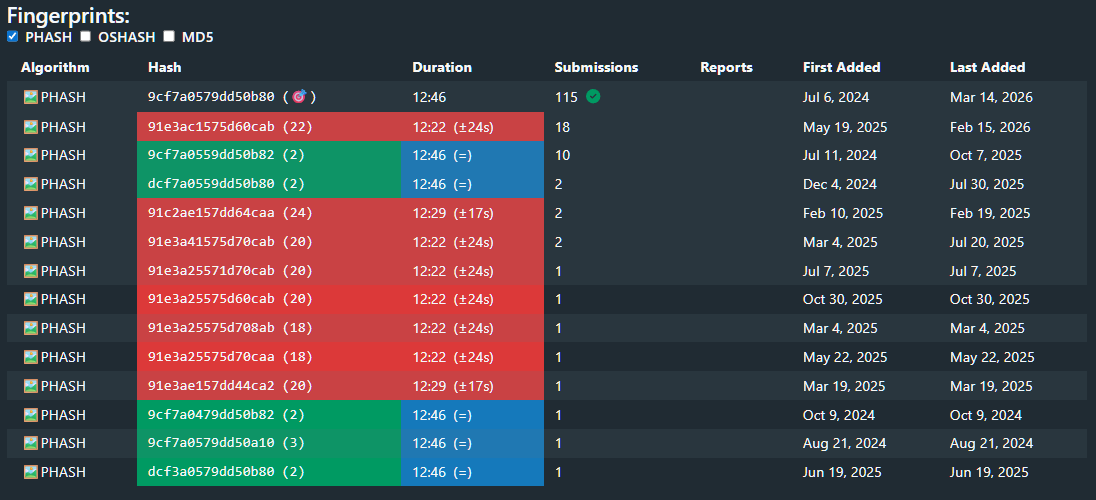Click the green checkmark next to 115 submissions
This screenshot has width=1096, height=500.
coord(593,97)
